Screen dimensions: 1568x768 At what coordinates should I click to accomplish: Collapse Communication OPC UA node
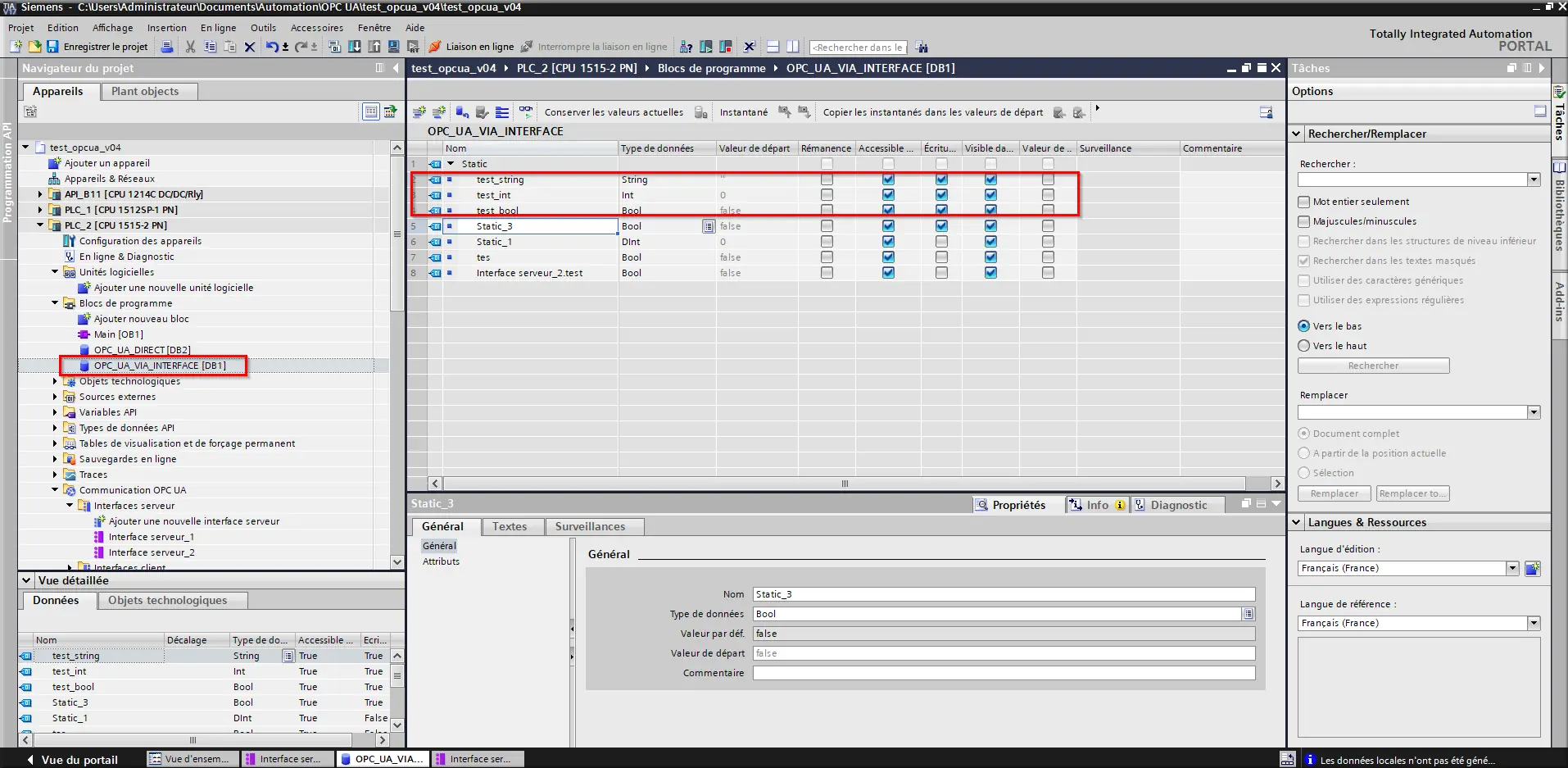[x=55, y=490]
